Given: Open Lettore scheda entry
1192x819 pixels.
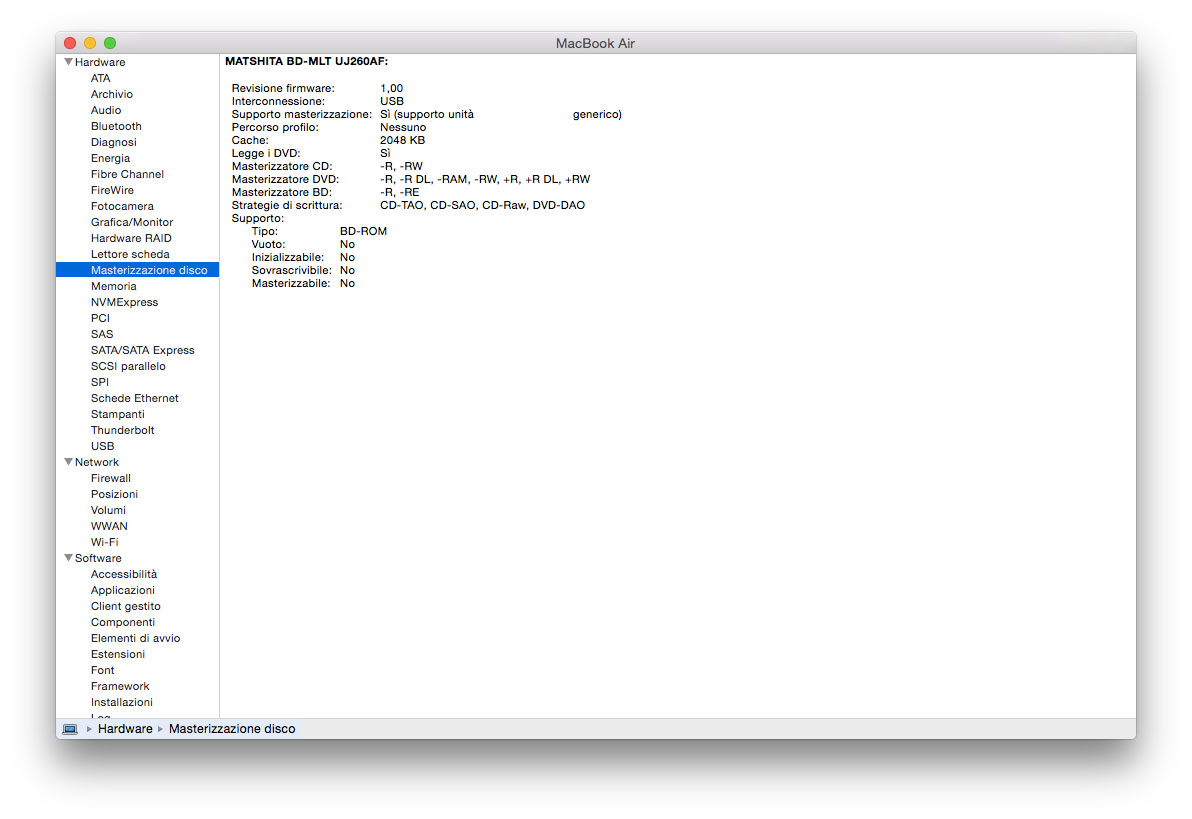Looking at the screenshot, I should coord(130,254).
